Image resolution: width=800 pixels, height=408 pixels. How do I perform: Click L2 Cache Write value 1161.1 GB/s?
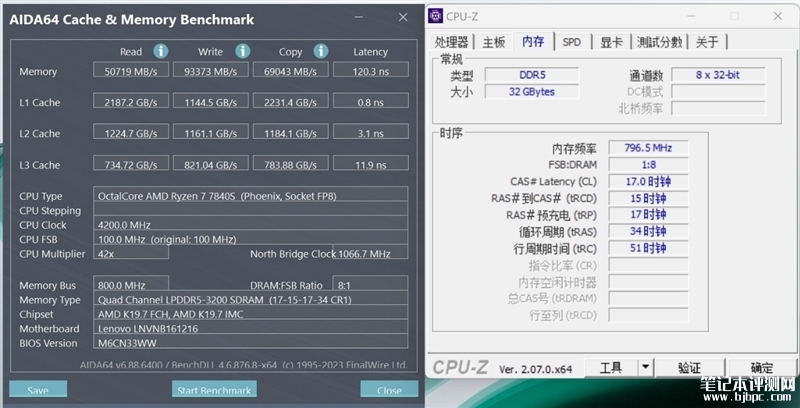click(x=211, y=132)
